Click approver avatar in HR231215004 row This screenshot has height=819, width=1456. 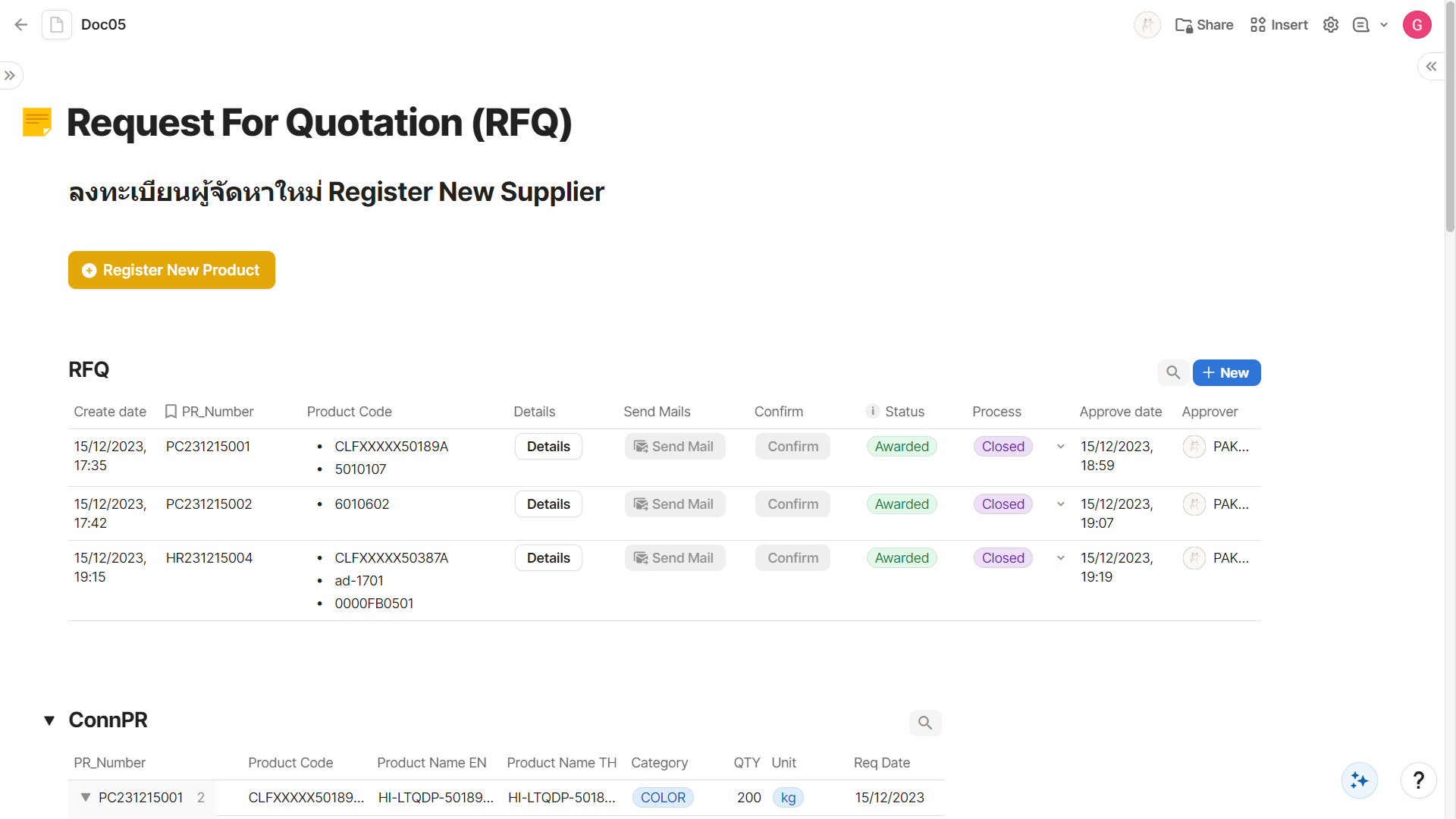pyautogui.click(x=1194, y=558)
